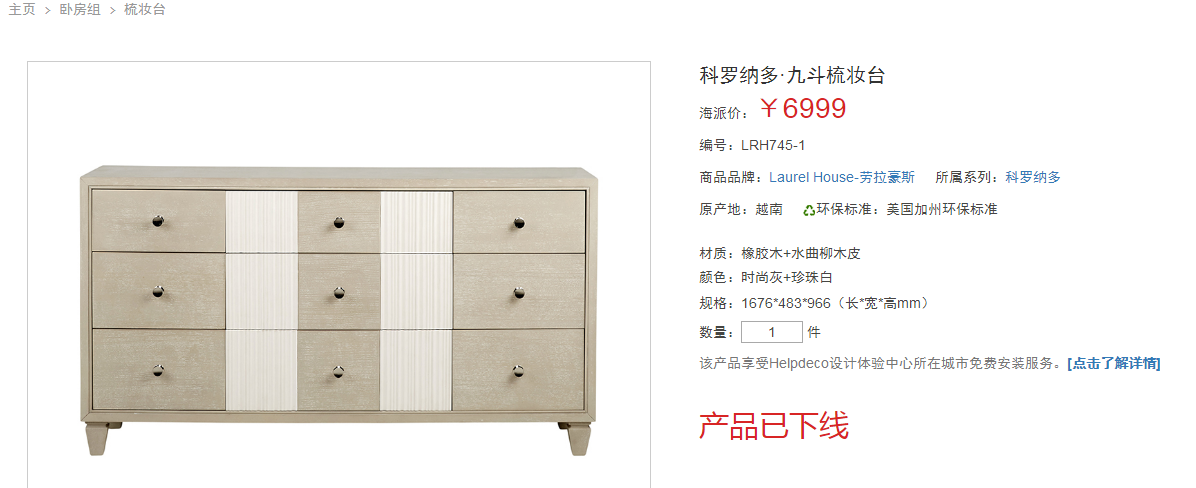Click the quantity input field showing 1

point(772,332)
